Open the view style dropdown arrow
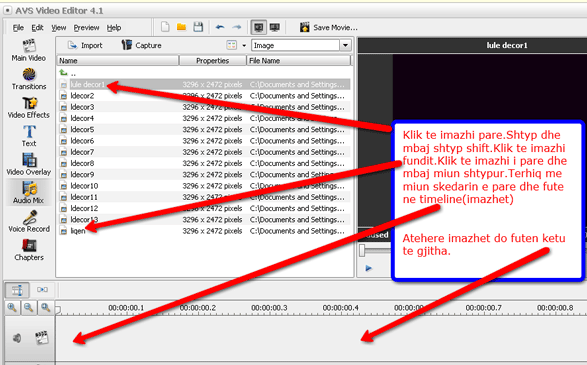587x365 pixels. click(244, 46)
